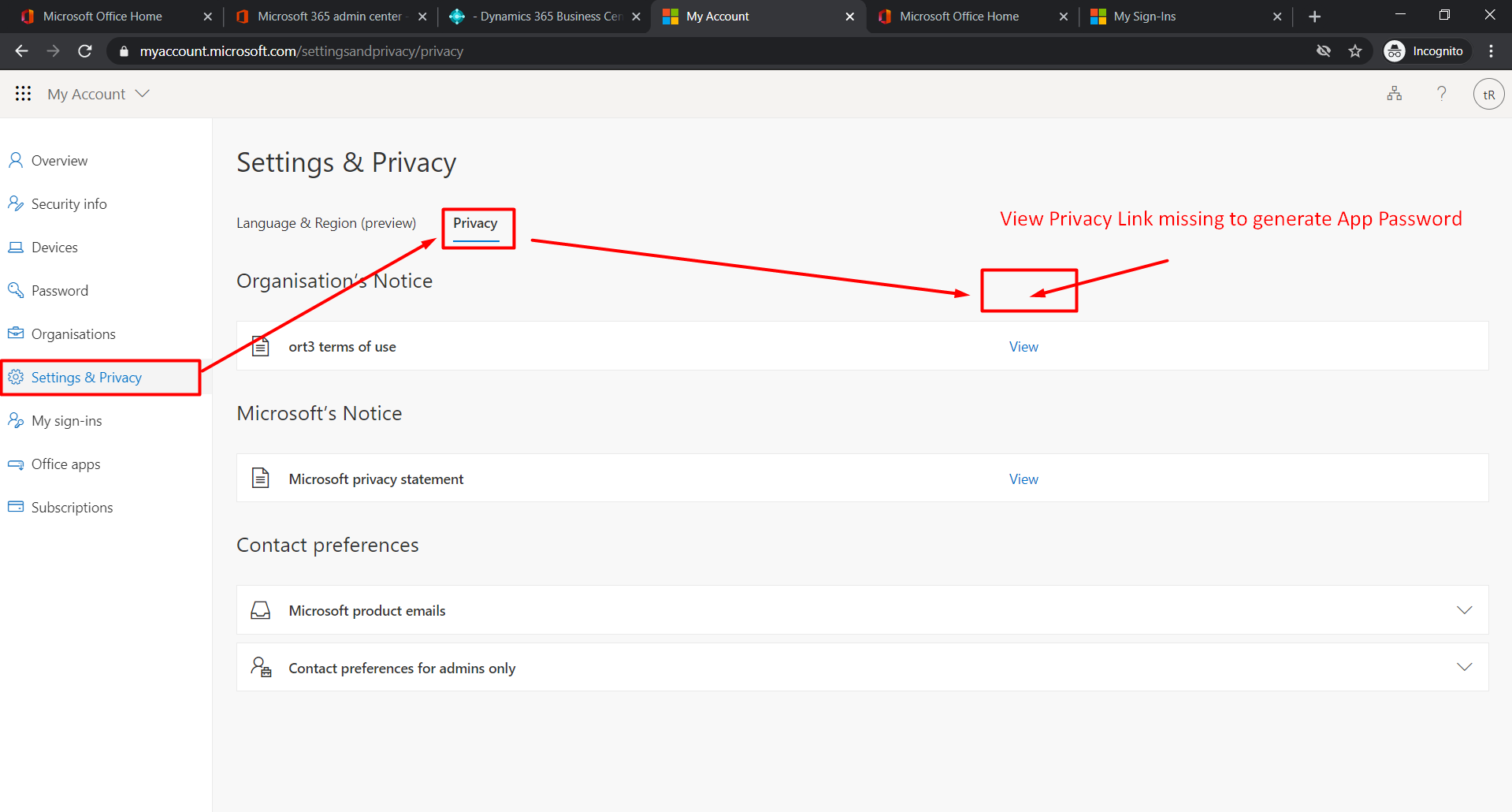Image resolution: width=1512 pixels, height=812 pixels.
Task: Click the disabled forward arrow in browser
Action: click(x=53, y=51)
